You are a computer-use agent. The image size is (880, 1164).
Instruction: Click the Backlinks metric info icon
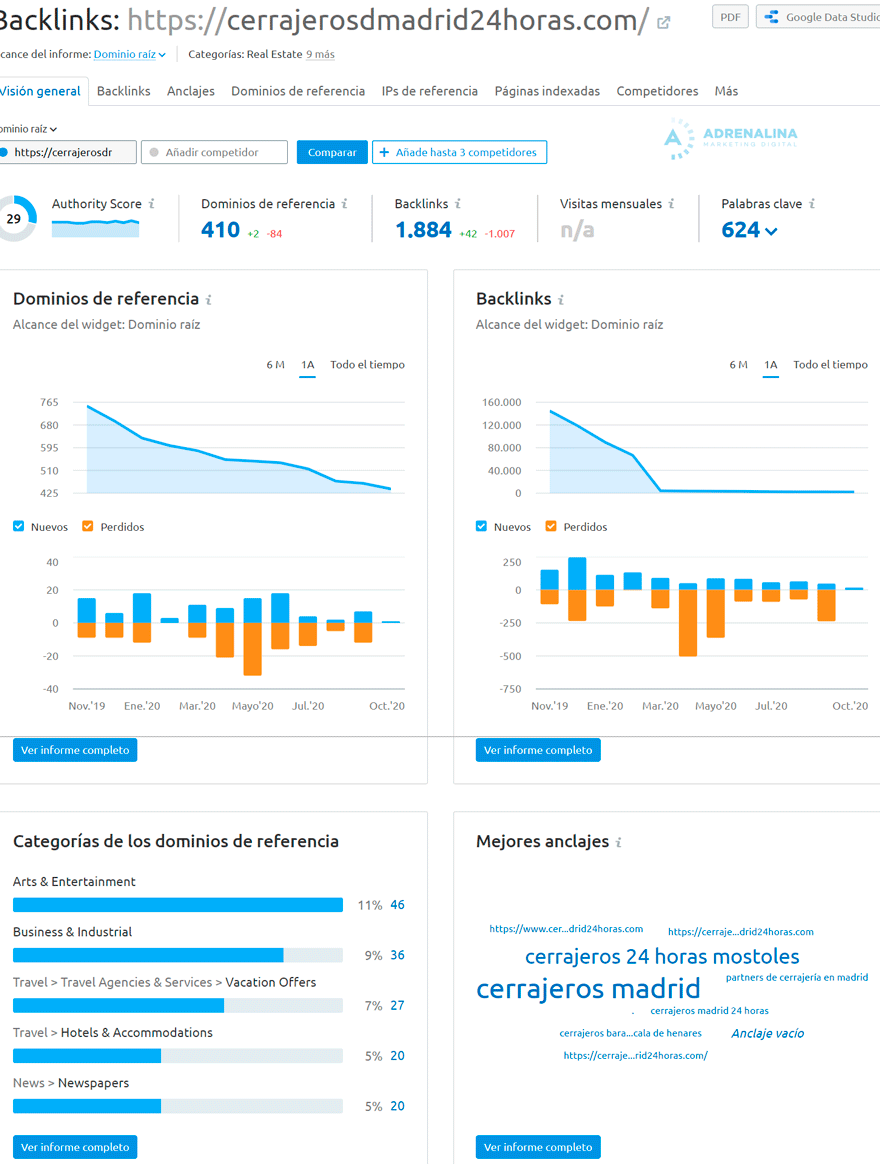459,203
